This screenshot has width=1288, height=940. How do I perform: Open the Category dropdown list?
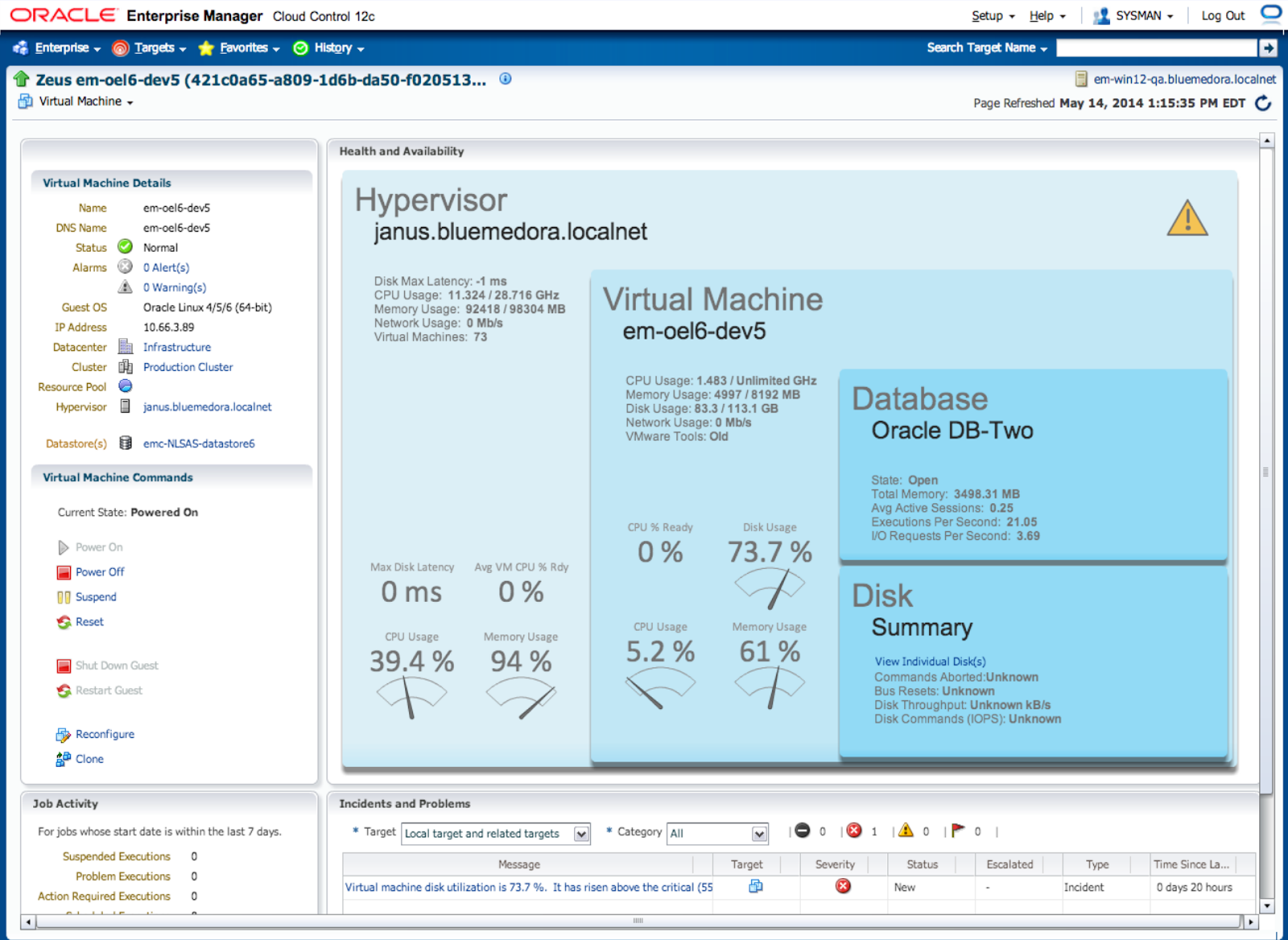pos(759,834)
